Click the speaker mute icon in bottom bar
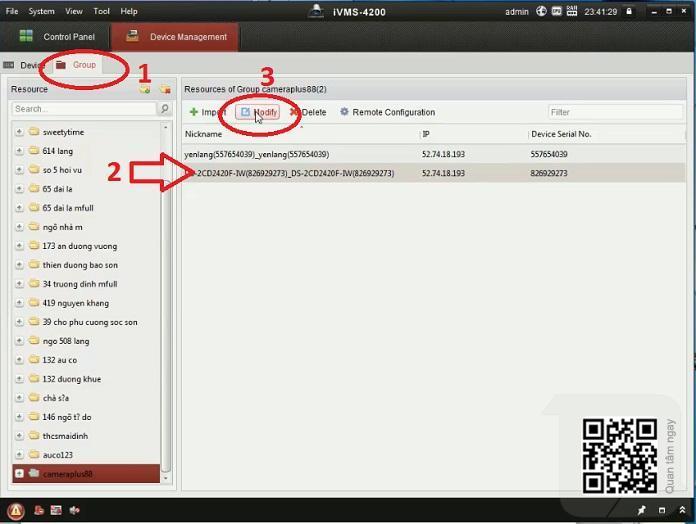 click(75, 510)
